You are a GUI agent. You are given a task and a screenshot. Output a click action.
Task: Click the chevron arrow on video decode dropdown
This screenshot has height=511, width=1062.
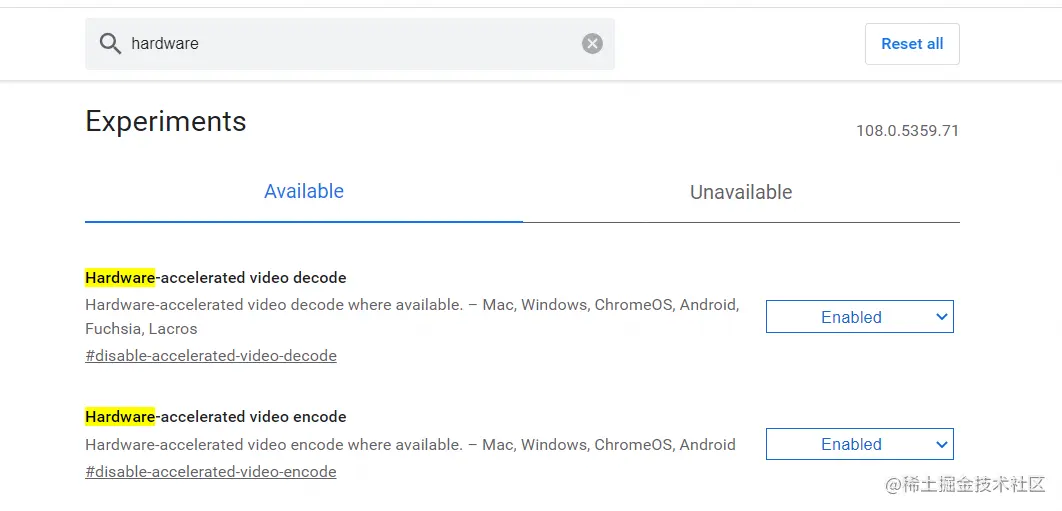[x=941, y=316]
